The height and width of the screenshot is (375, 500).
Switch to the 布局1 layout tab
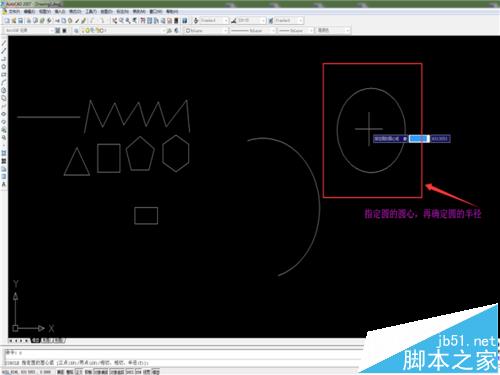click(x=46, y=340)
